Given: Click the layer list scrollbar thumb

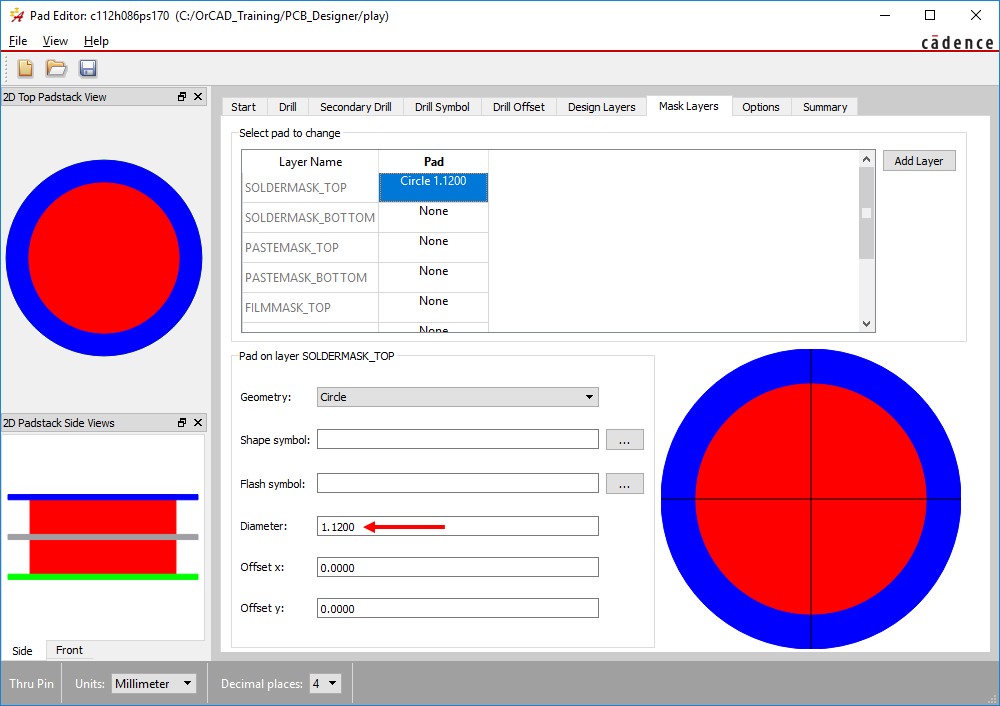Looking at the screenshot, I should 866,212.
